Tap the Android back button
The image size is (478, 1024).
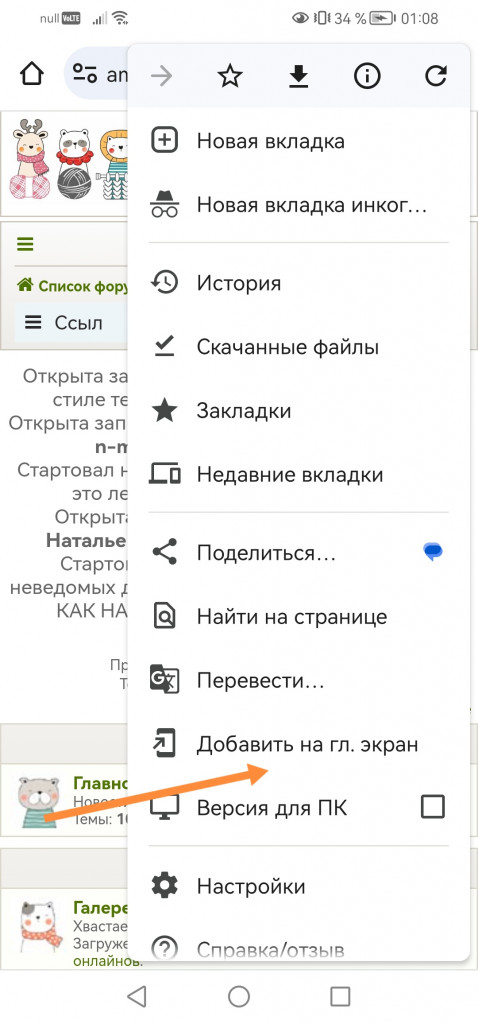(136, 996)
